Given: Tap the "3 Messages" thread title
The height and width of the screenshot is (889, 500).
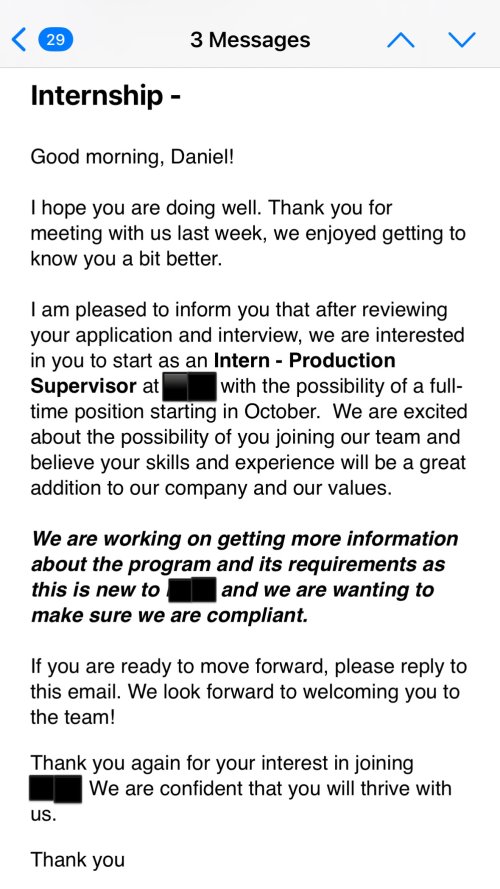Looking at the screenshot, I should coord(250,40).
